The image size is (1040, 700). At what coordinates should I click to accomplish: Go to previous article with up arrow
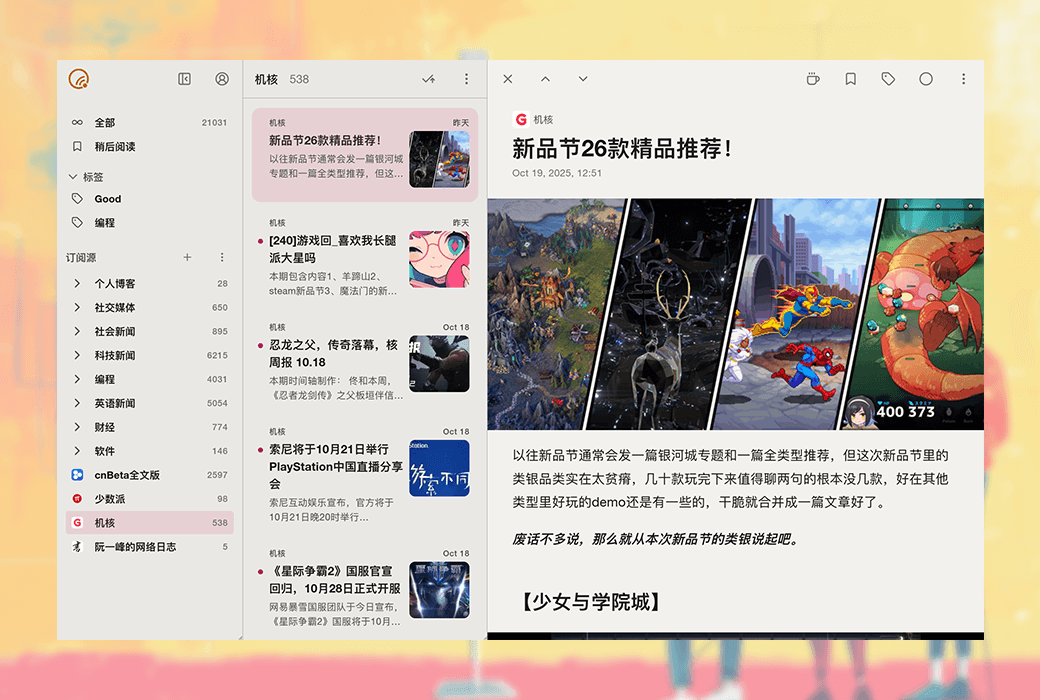[x=545, y=79]
